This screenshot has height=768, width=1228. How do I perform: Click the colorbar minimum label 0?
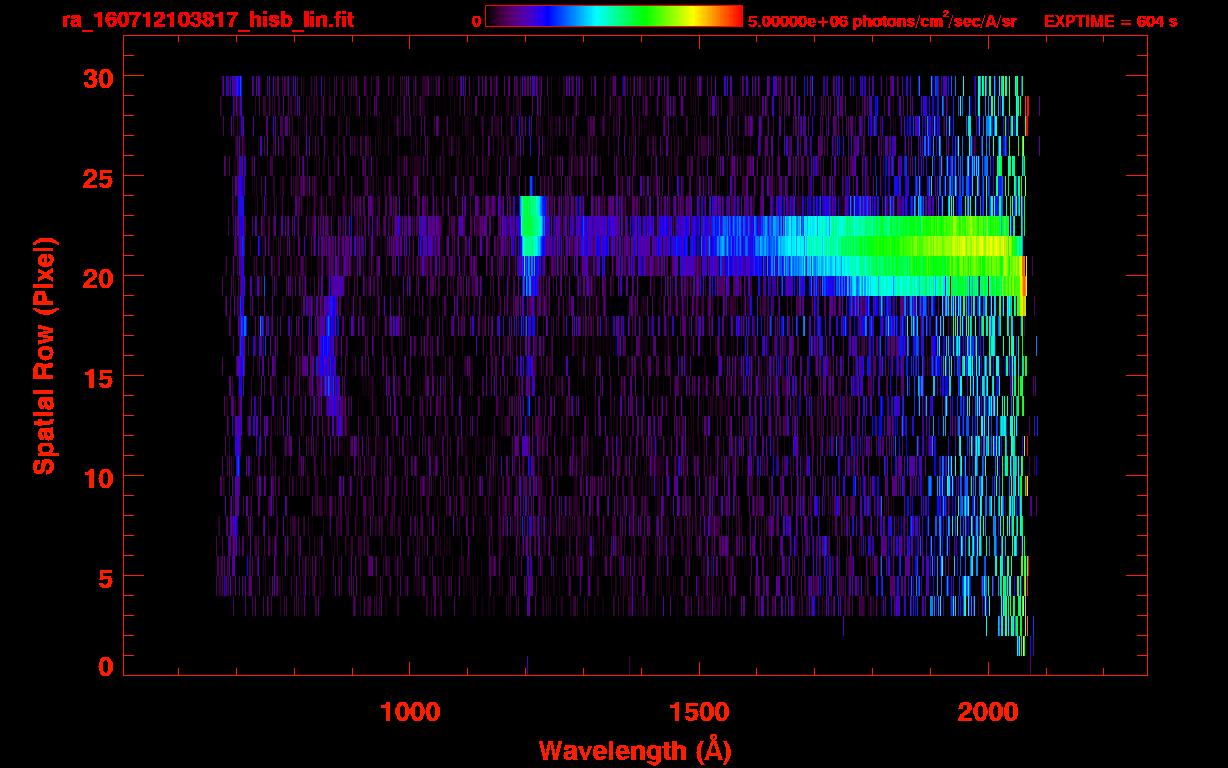pyautogui.click(x=476, y=22)
